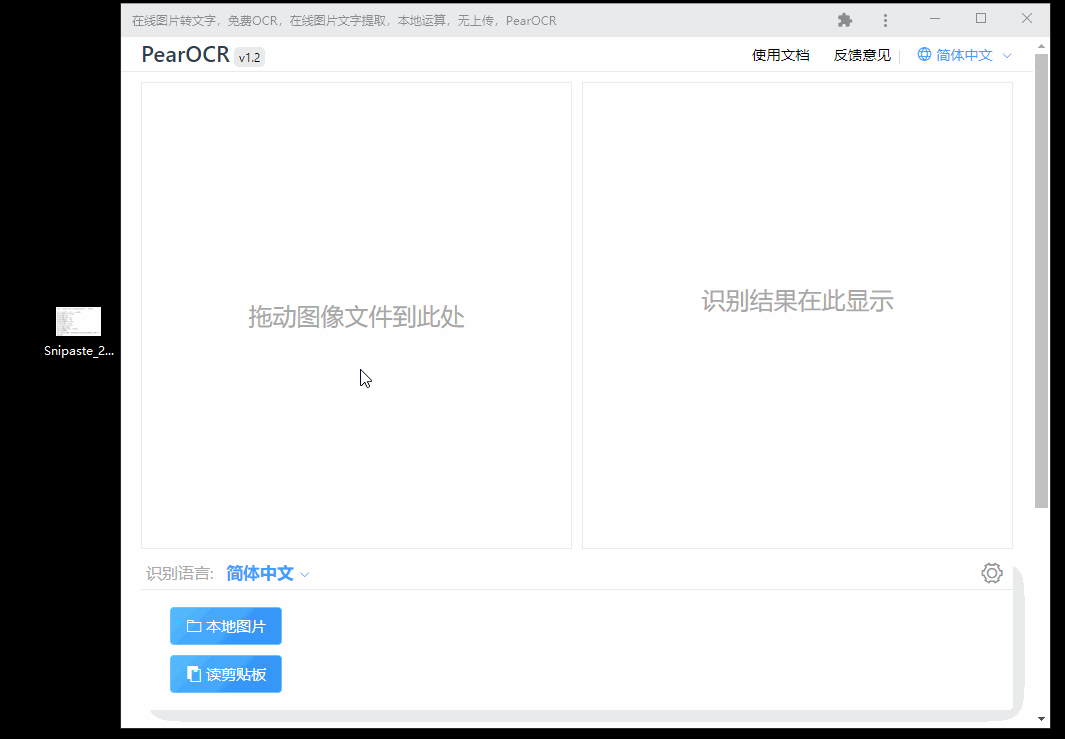The height and width of the screenshot is (739, 1065).
Task: Expand the top-right interface language dropdown
Action: (1007, 55)
